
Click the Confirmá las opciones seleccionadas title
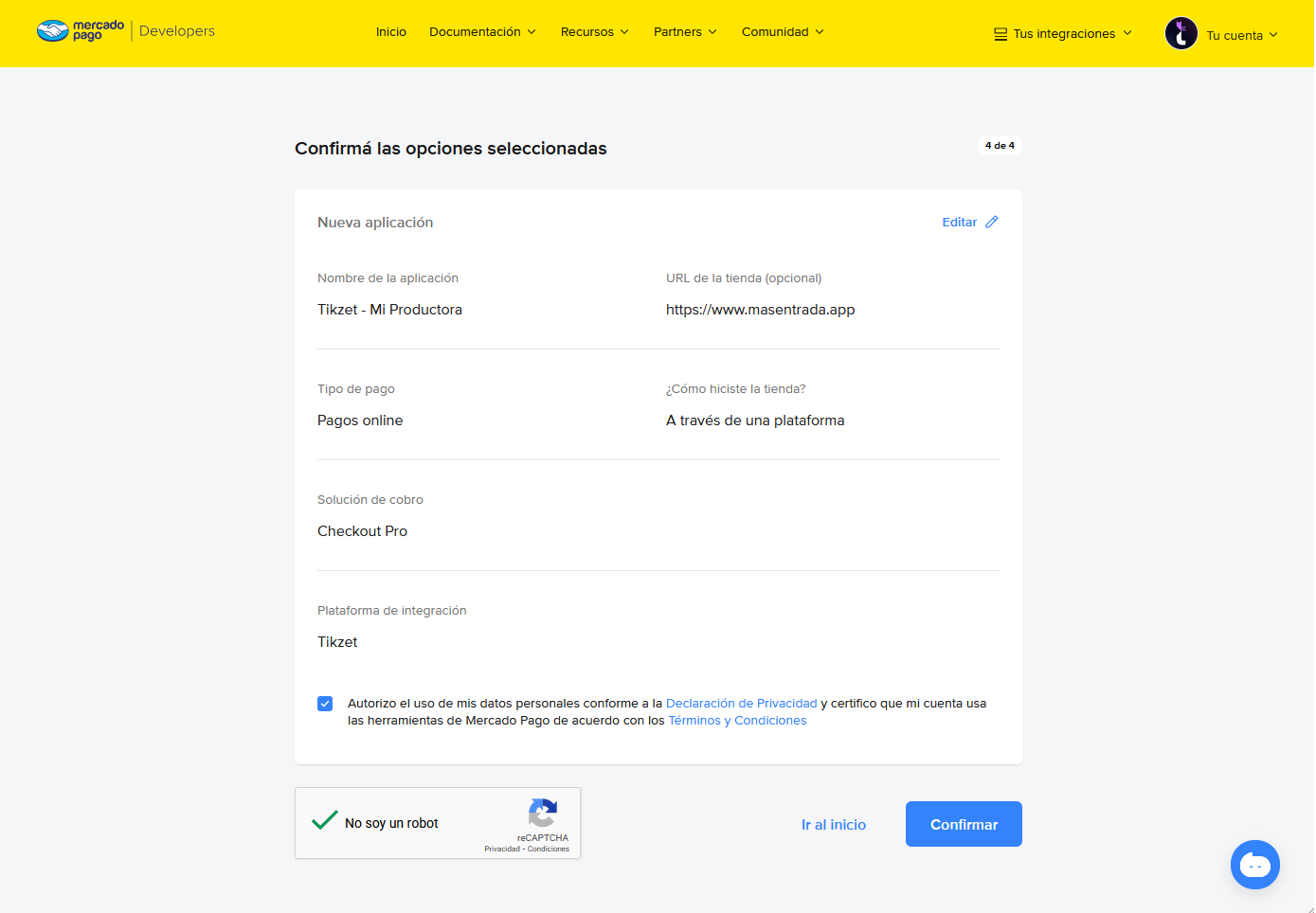coord(451,149)
